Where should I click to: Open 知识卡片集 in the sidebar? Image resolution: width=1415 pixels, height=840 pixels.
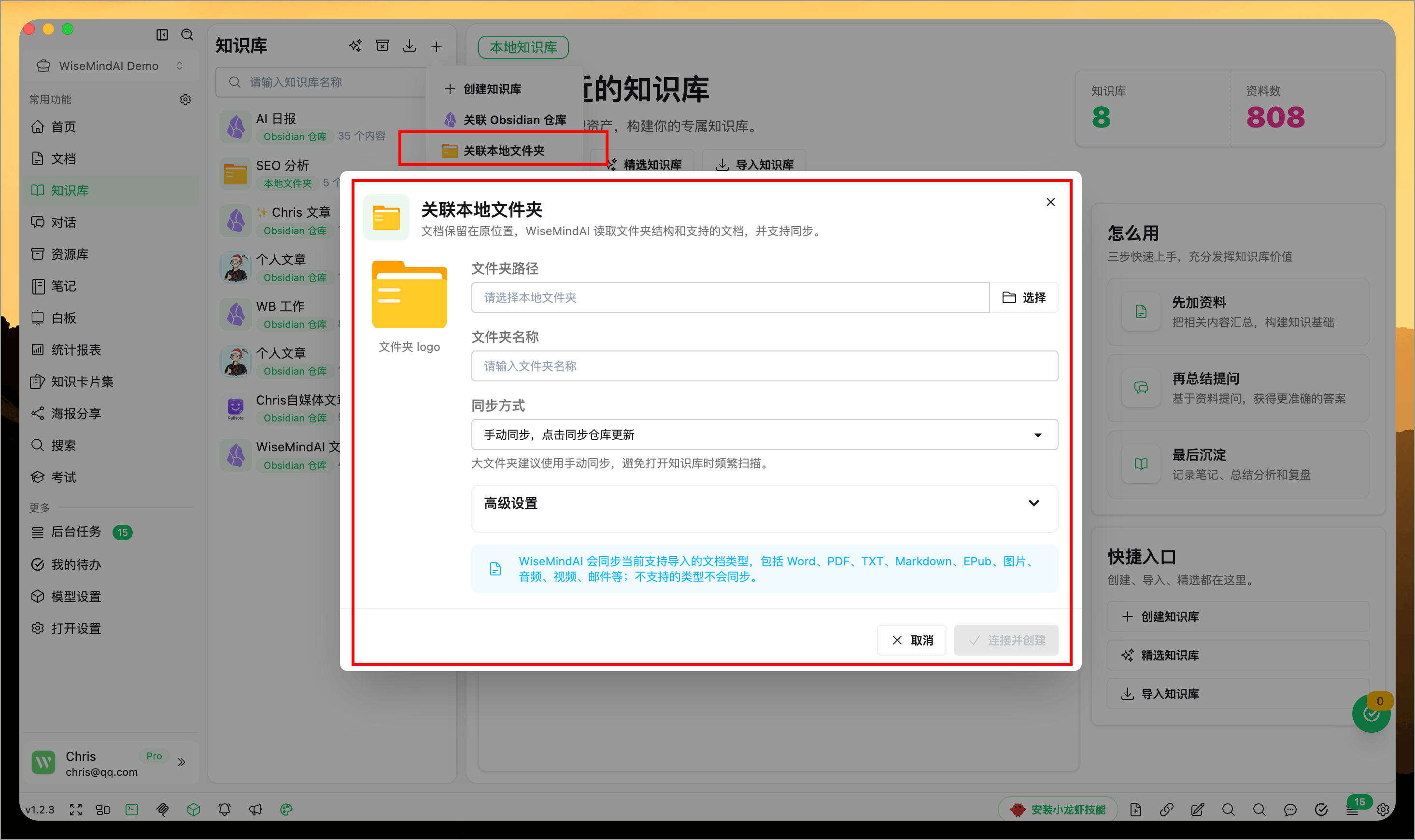click(111, 382)
